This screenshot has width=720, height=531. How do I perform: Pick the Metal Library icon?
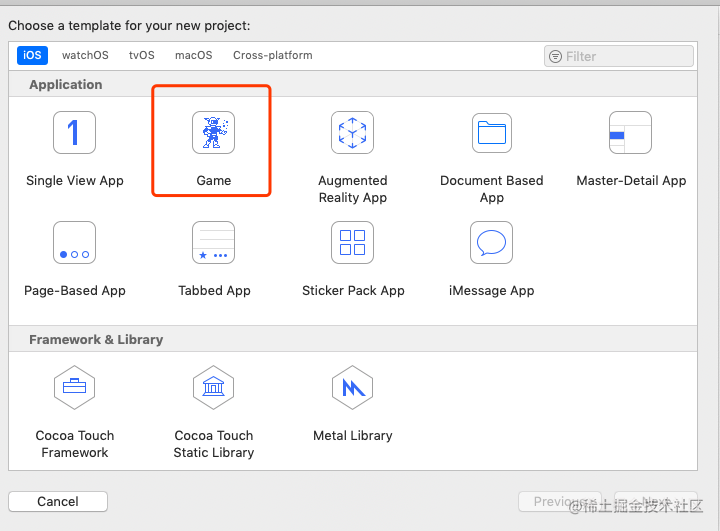pos(352,387)
